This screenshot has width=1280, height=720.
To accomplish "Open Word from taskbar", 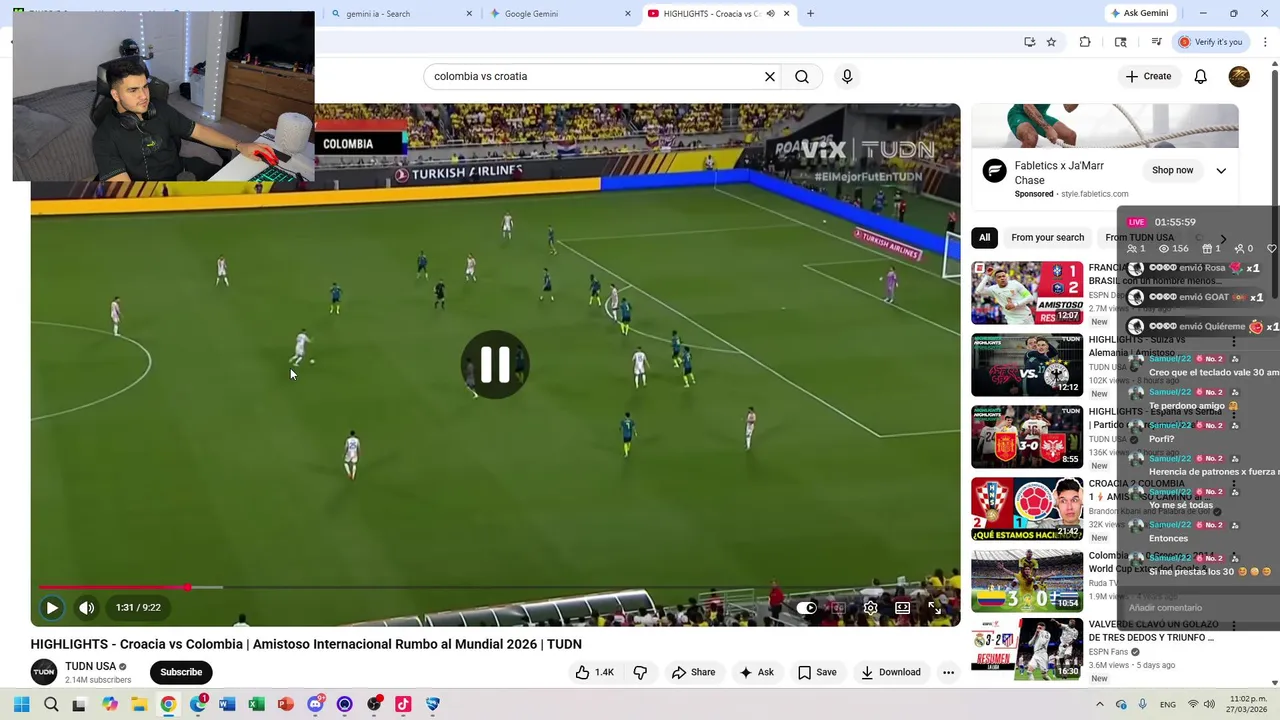I will (x=227, y=704).
